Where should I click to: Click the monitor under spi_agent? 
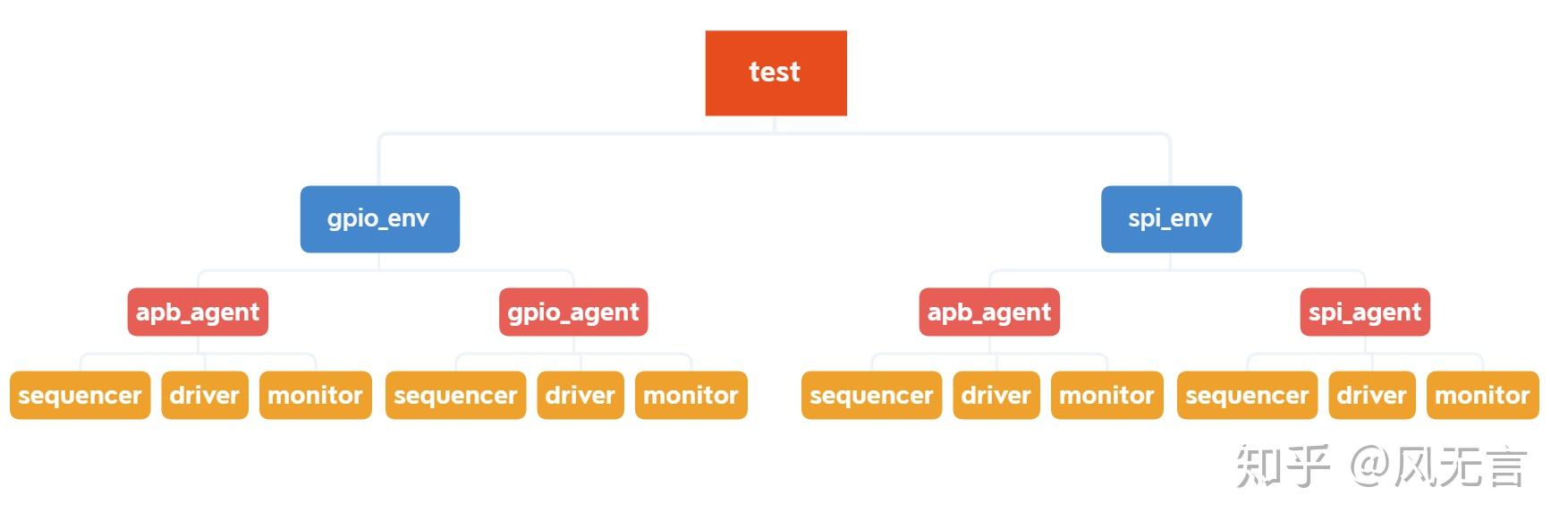pos(1482,395)
